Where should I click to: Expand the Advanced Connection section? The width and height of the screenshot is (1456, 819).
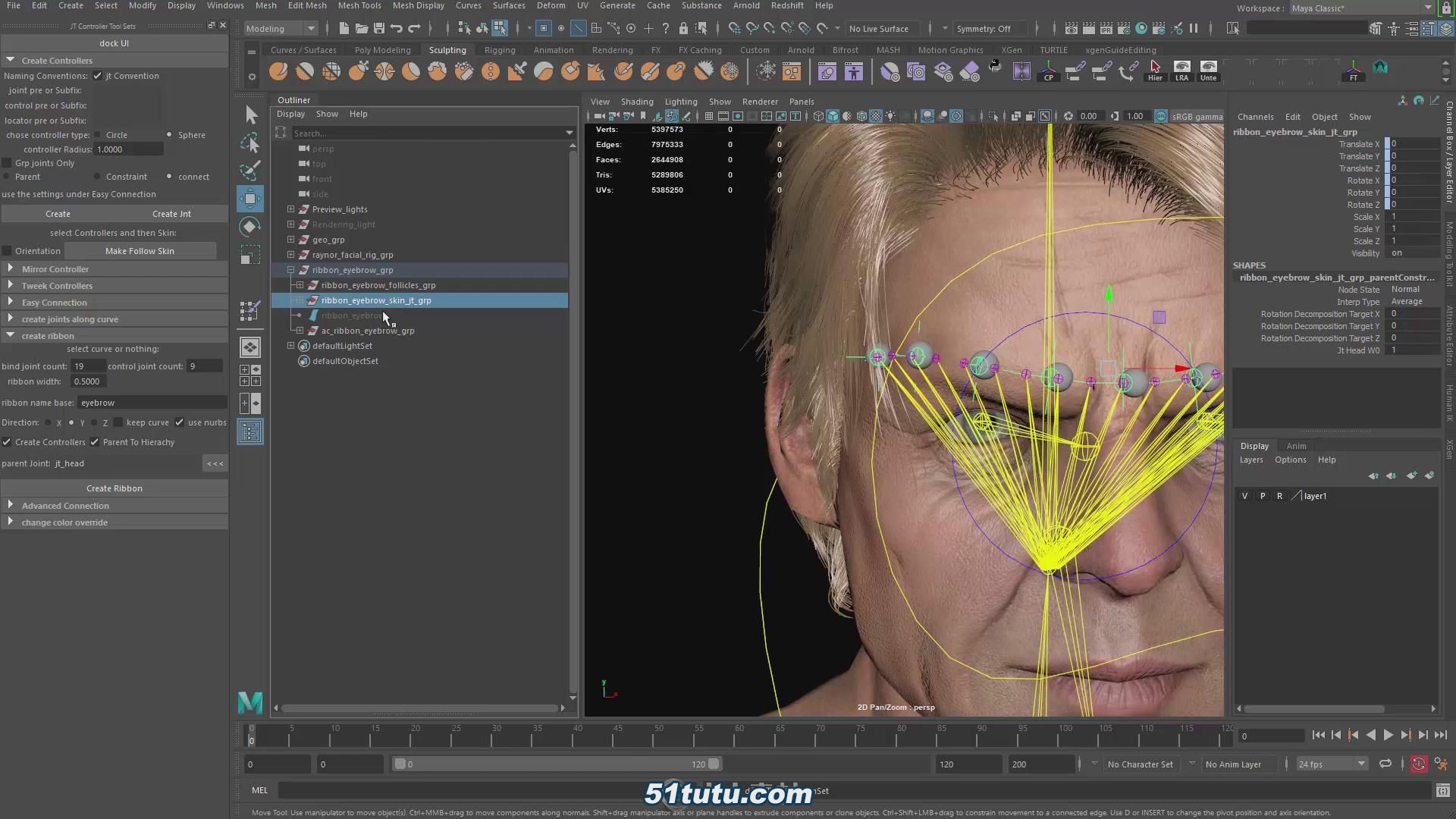11,505
